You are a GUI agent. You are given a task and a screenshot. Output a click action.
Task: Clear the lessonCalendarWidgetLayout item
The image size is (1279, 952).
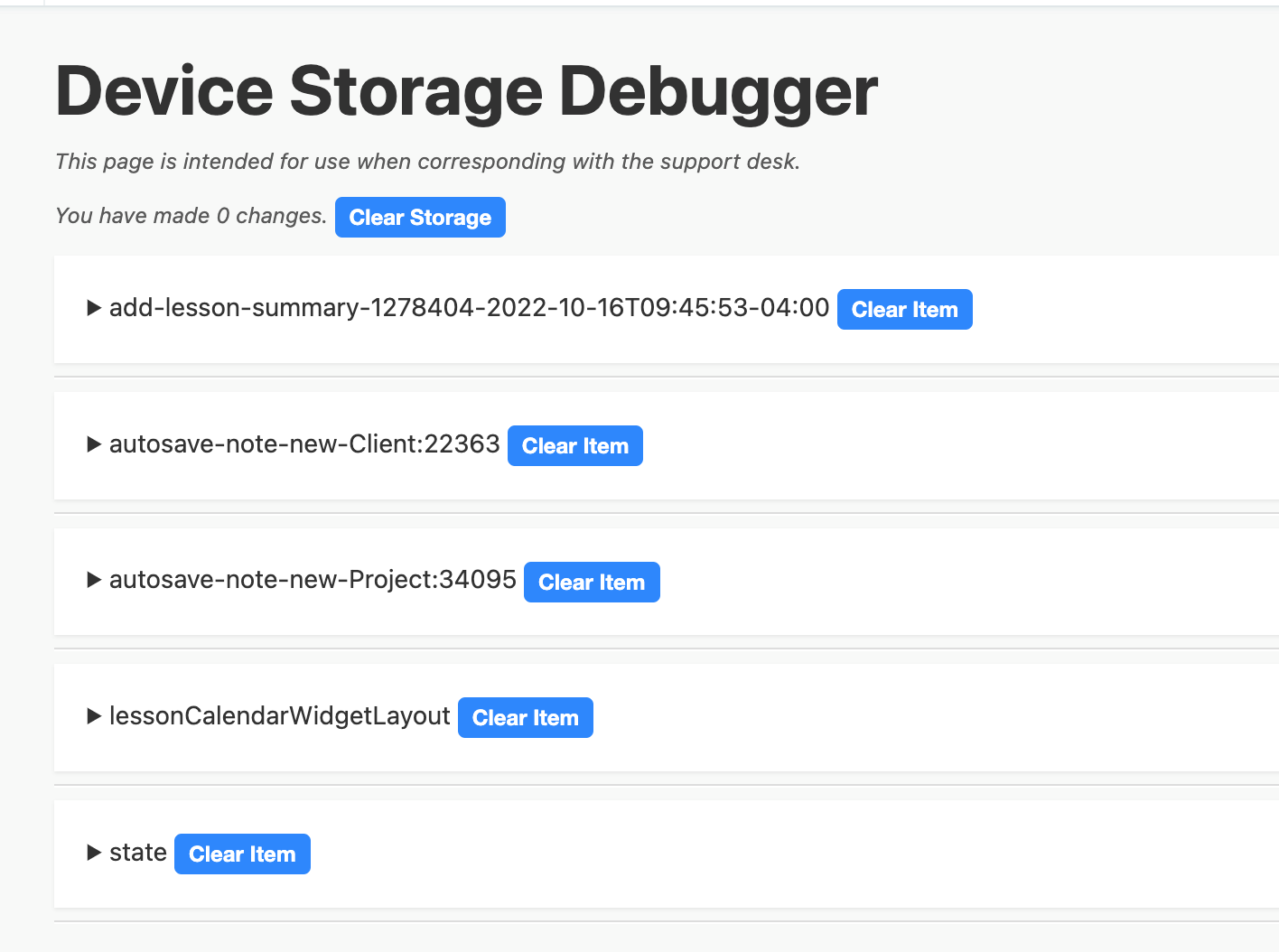point(525,718)
